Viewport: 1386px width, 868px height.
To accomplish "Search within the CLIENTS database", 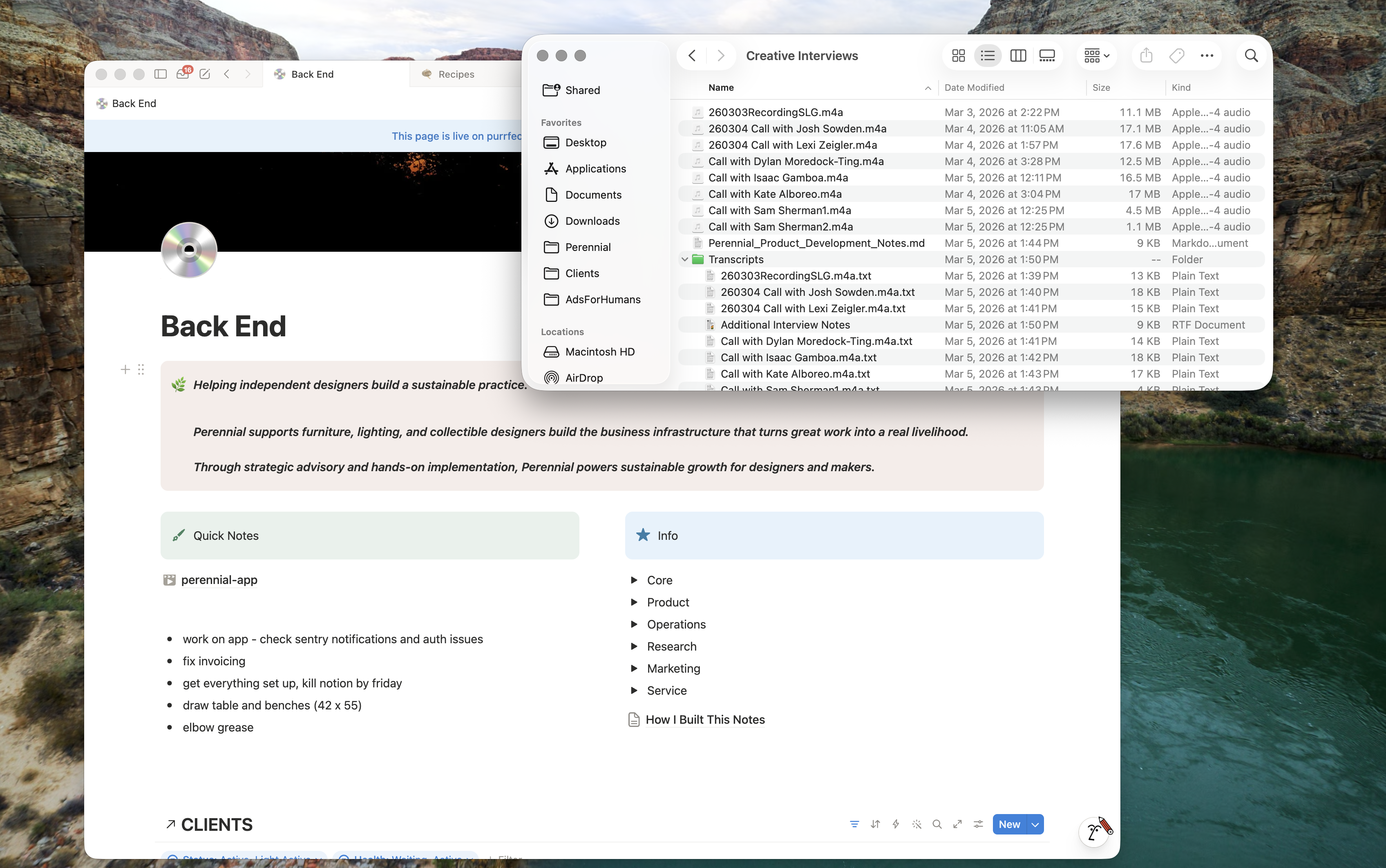I will click(937, 824).
